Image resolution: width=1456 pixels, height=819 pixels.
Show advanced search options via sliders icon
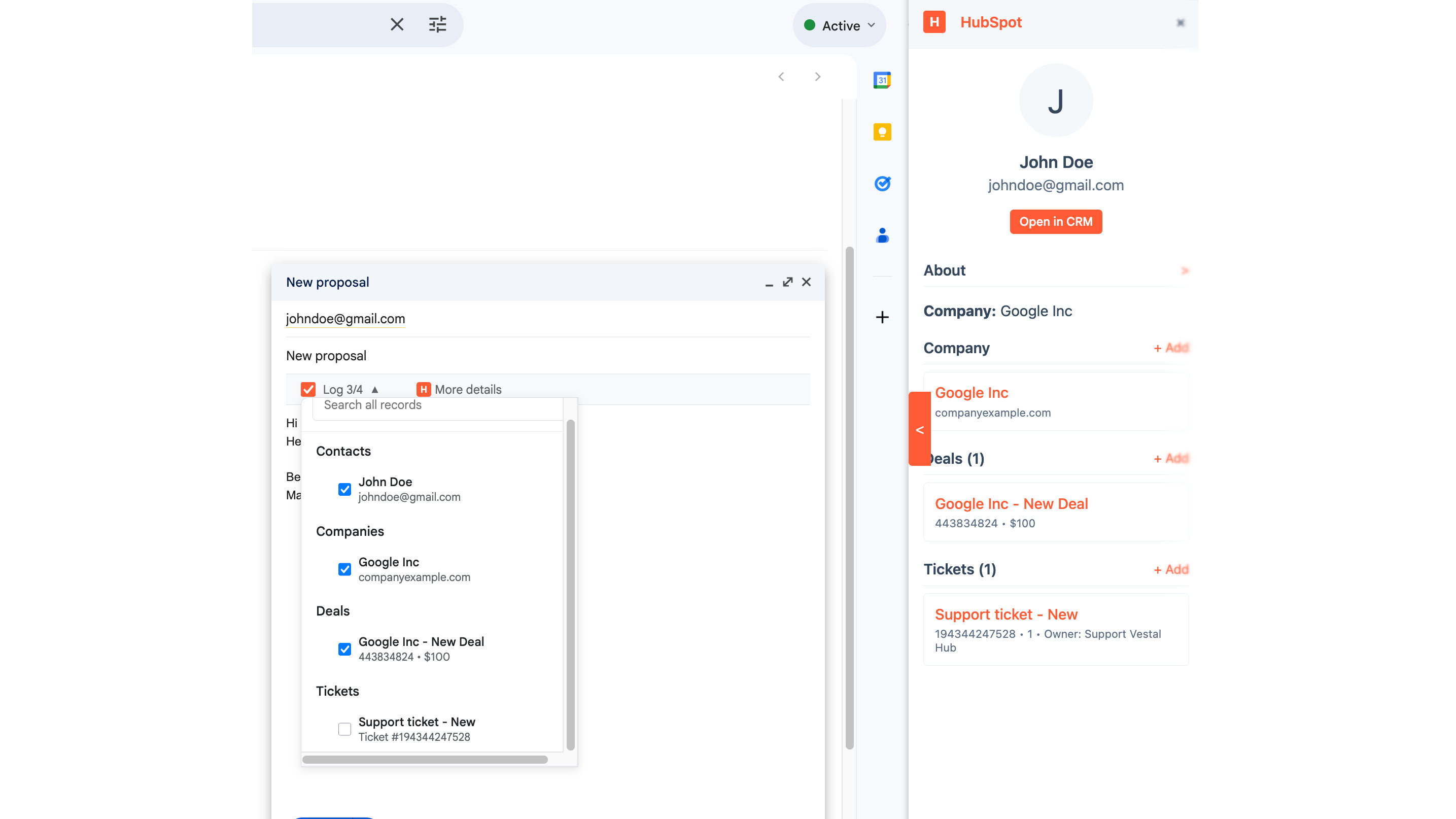pyautogui.click(x=437, y=24)
